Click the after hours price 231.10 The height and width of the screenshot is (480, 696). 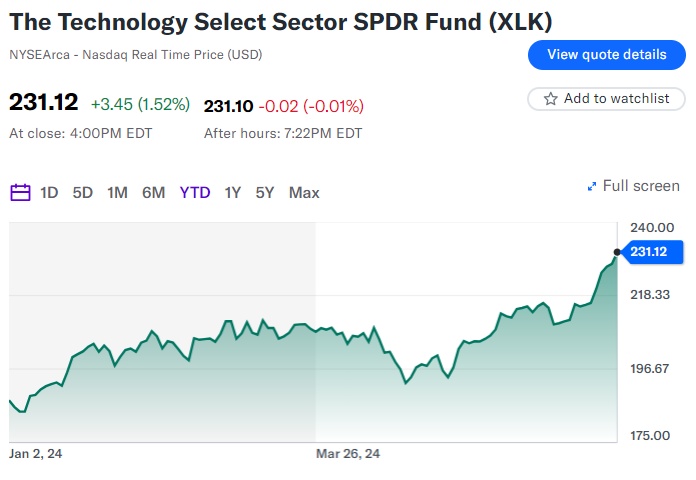[227, 106]
